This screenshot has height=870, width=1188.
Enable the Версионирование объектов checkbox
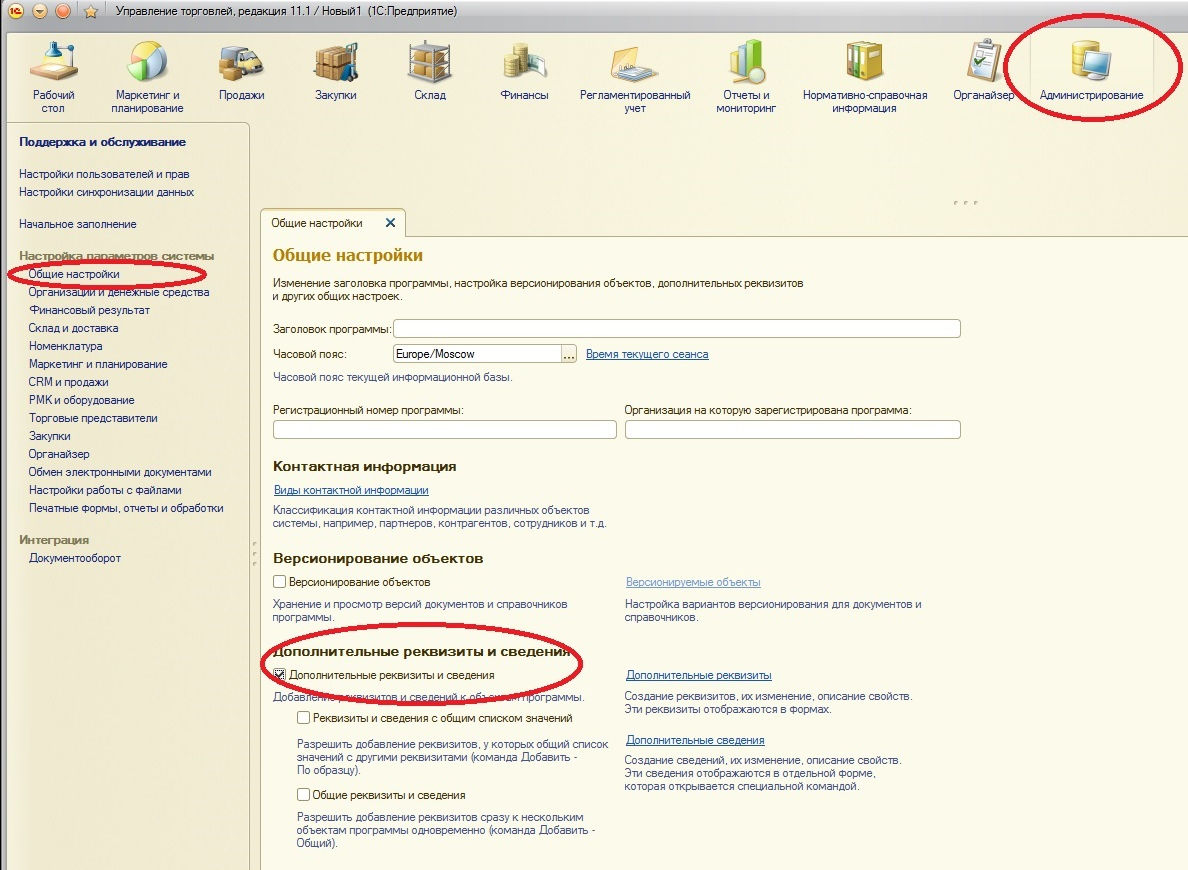tap(280, 582)
